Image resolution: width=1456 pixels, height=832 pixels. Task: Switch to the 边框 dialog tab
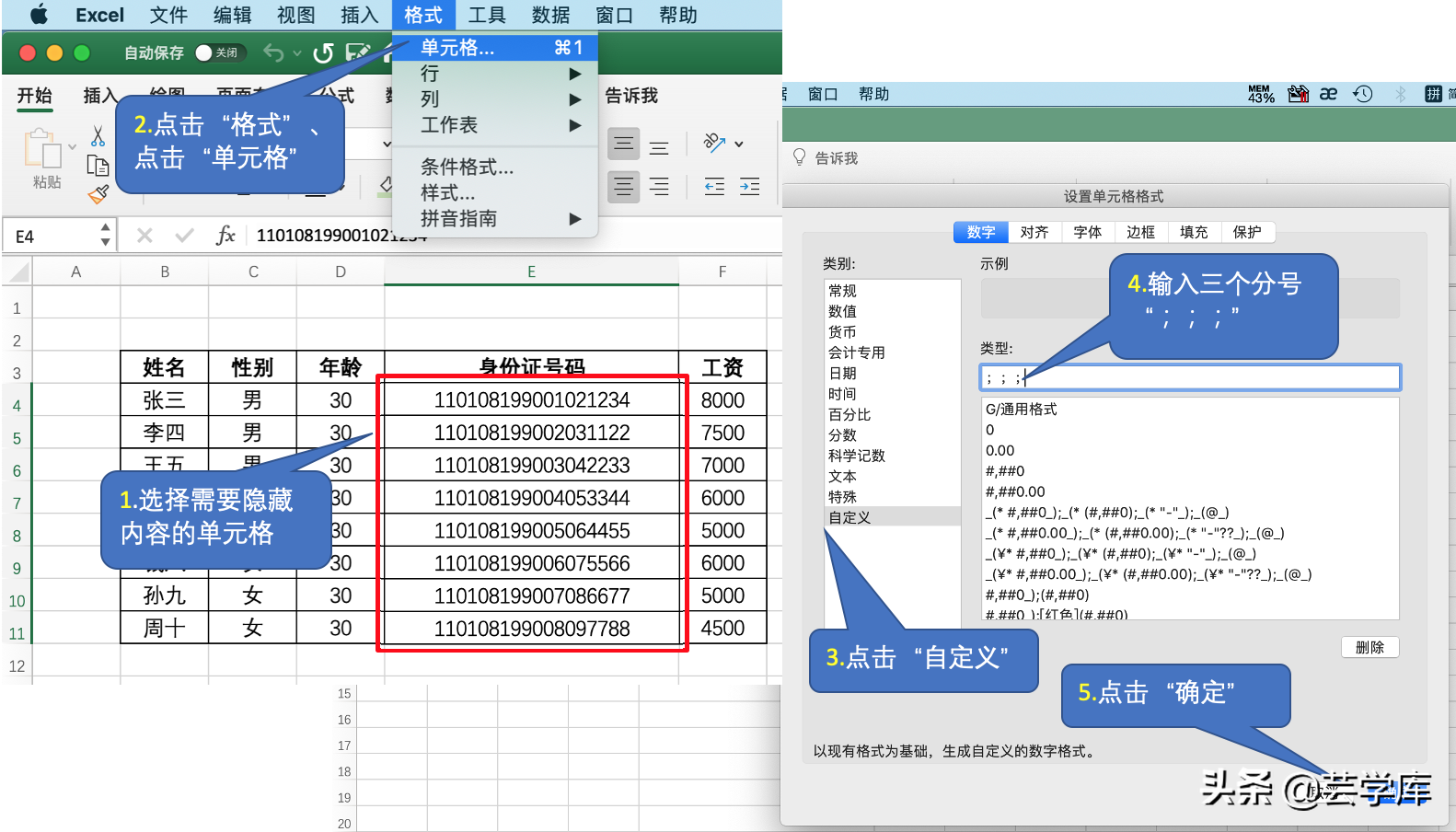pos(1140,232)
